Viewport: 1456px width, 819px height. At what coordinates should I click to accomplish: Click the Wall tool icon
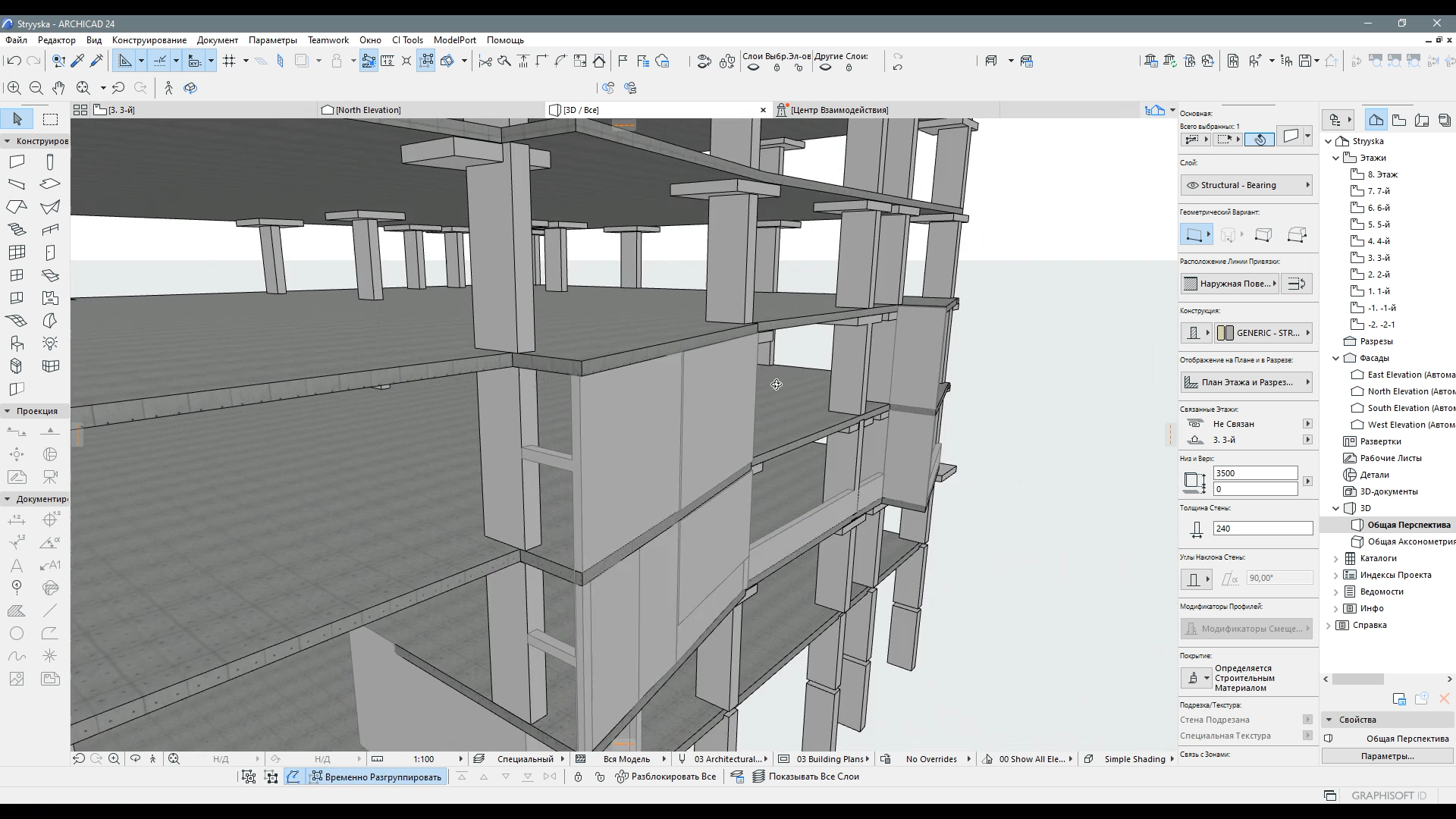pyautogui.click(x=17, y=162)
